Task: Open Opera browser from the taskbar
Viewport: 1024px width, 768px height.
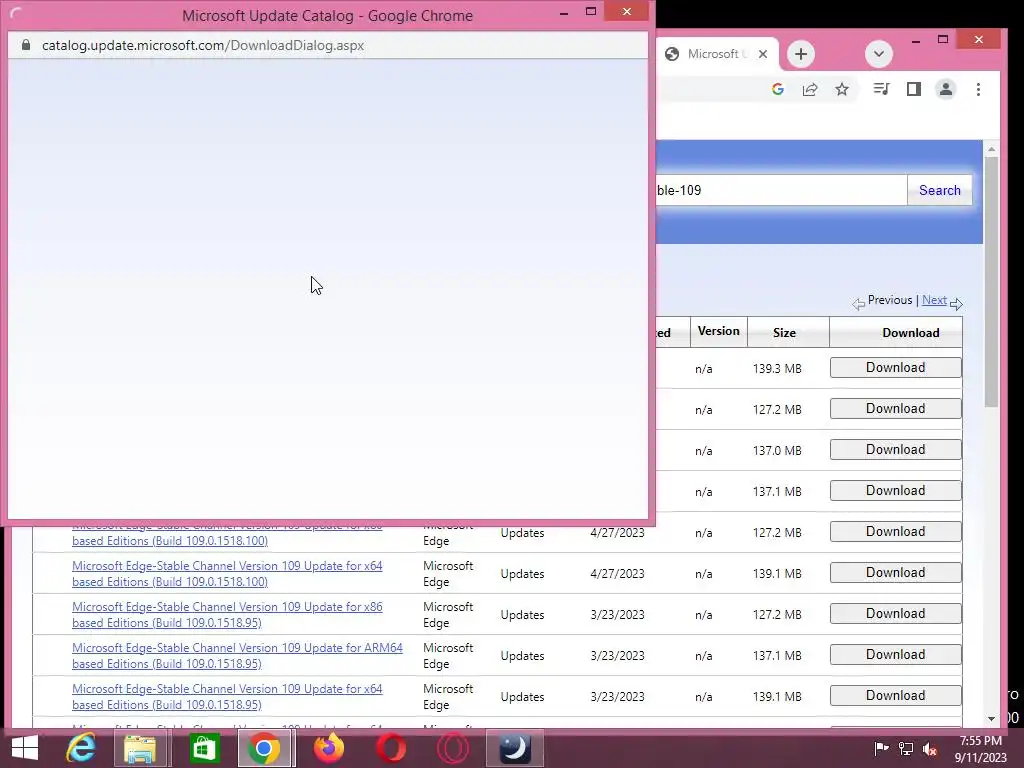Action: 391,748
